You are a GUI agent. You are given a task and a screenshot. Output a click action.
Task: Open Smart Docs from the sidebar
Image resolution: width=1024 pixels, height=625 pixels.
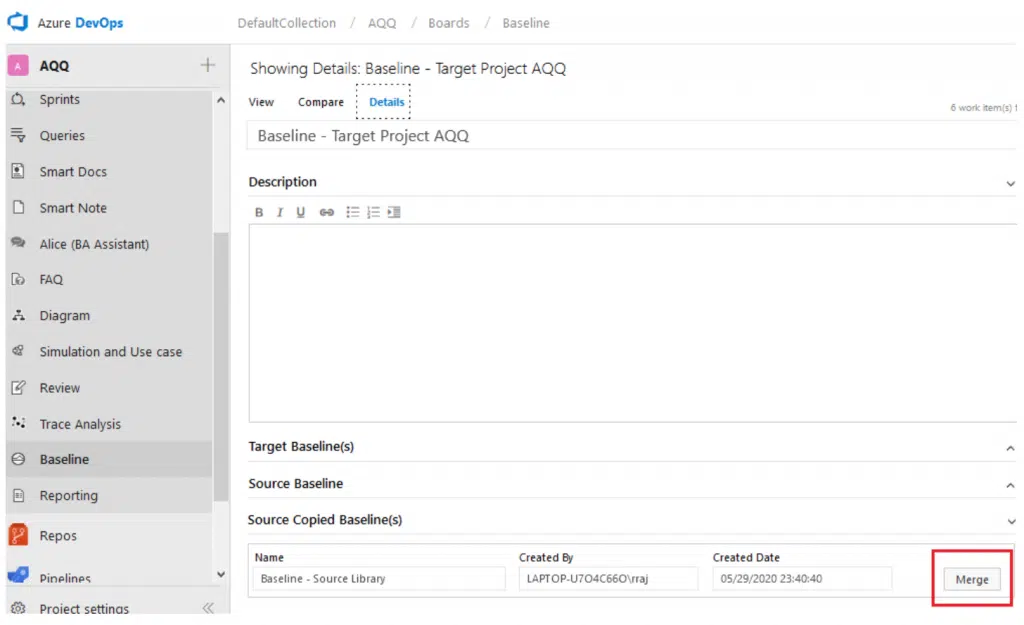coord(73,172)
